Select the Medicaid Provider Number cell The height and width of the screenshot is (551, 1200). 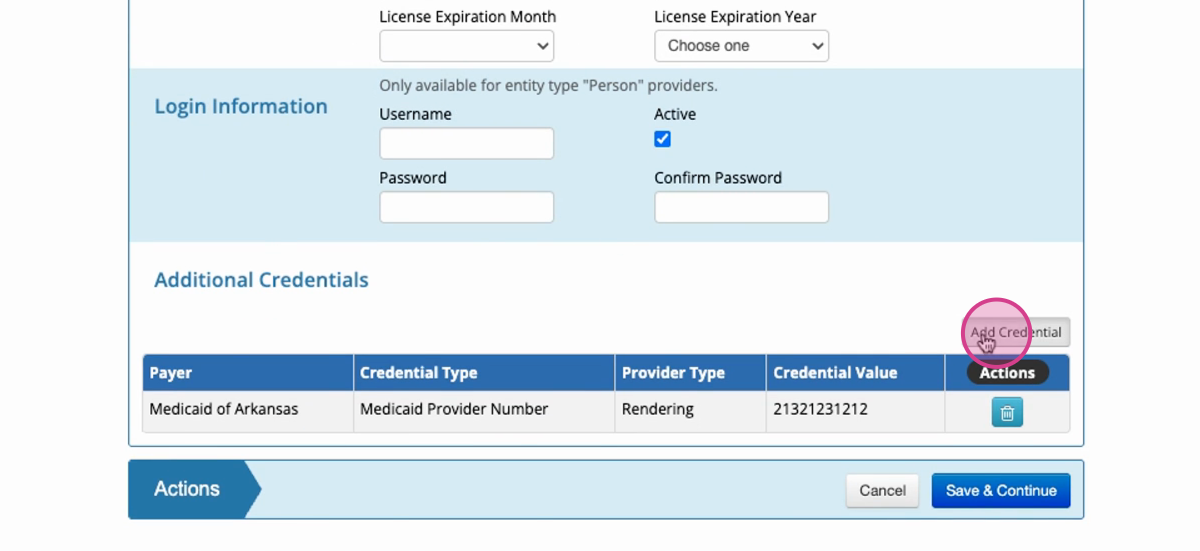click(484, 411)
